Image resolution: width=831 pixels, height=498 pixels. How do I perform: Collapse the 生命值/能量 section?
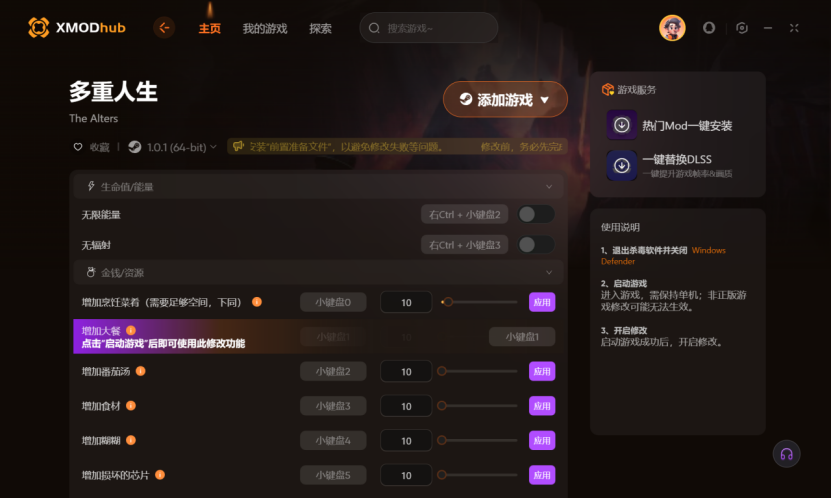coord(549,186)
